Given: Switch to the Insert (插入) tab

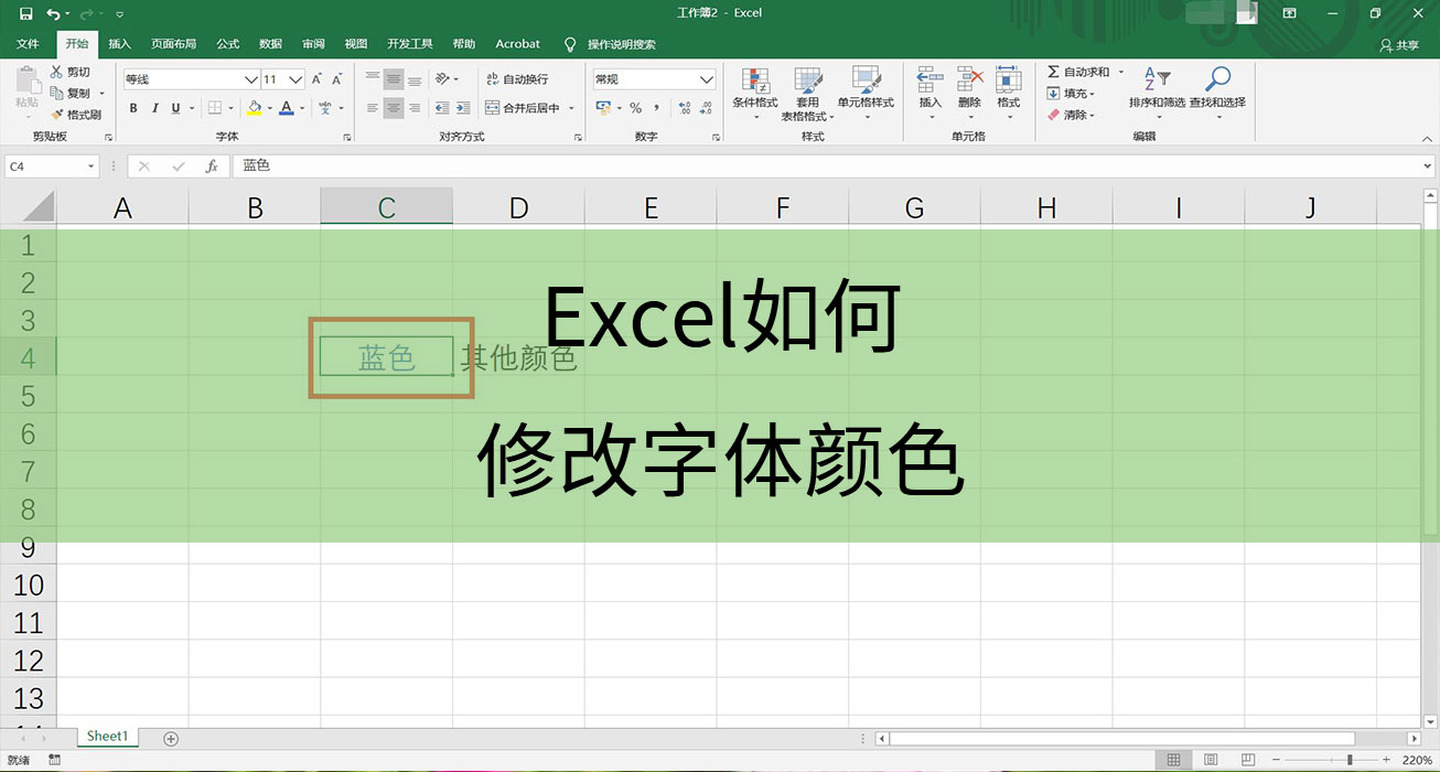Looking at the screenshot, I should point(120,44).
